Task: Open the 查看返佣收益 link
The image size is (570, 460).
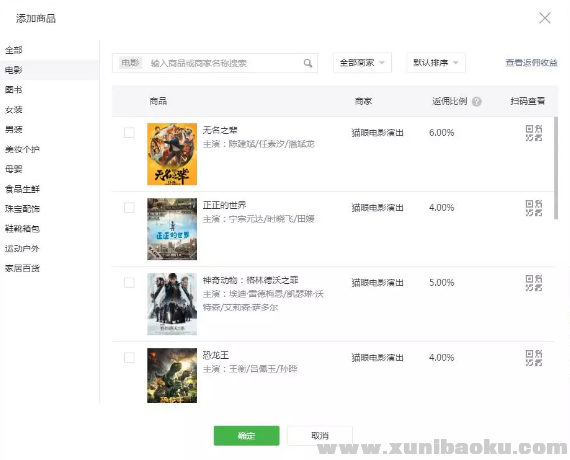Action: click(531, 63)
